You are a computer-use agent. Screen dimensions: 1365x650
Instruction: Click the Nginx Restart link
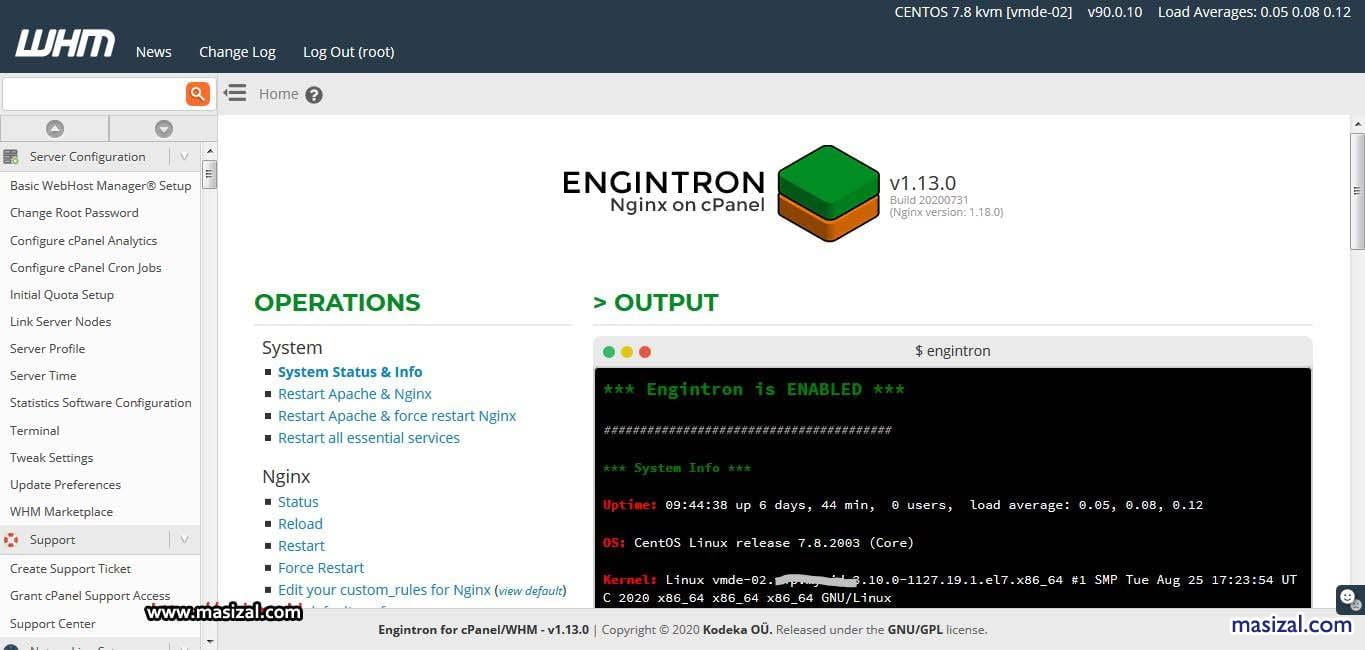click(x=301, y=546)
